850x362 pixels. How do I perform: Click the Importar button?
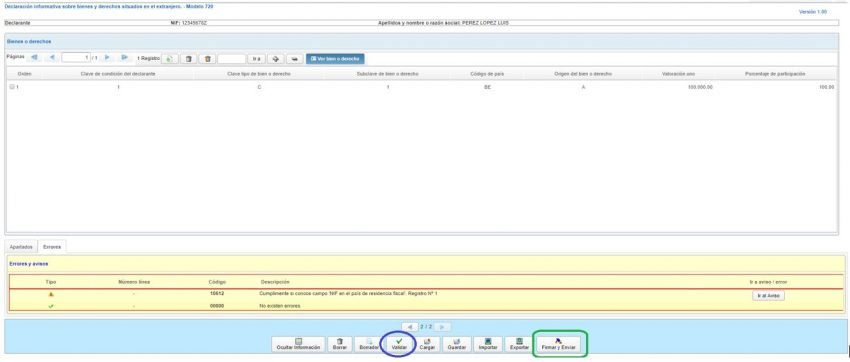pos(488,344)
